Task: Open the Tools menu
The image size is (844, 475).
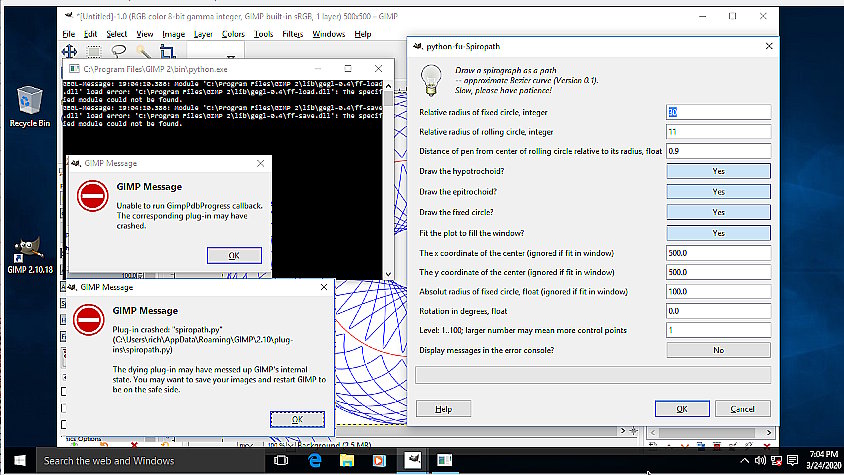Action: tap(263, 34)
